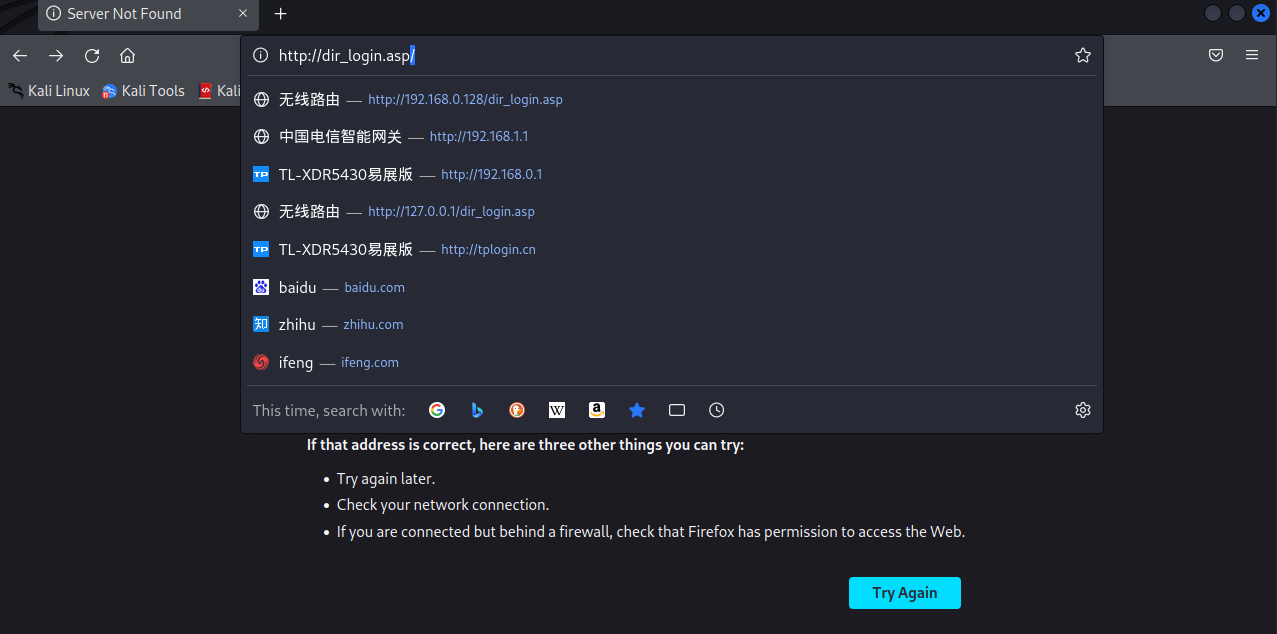Click the Try Again button
Image resolution: width=1277 pixels, height=634 pixels.
point(905,593)
